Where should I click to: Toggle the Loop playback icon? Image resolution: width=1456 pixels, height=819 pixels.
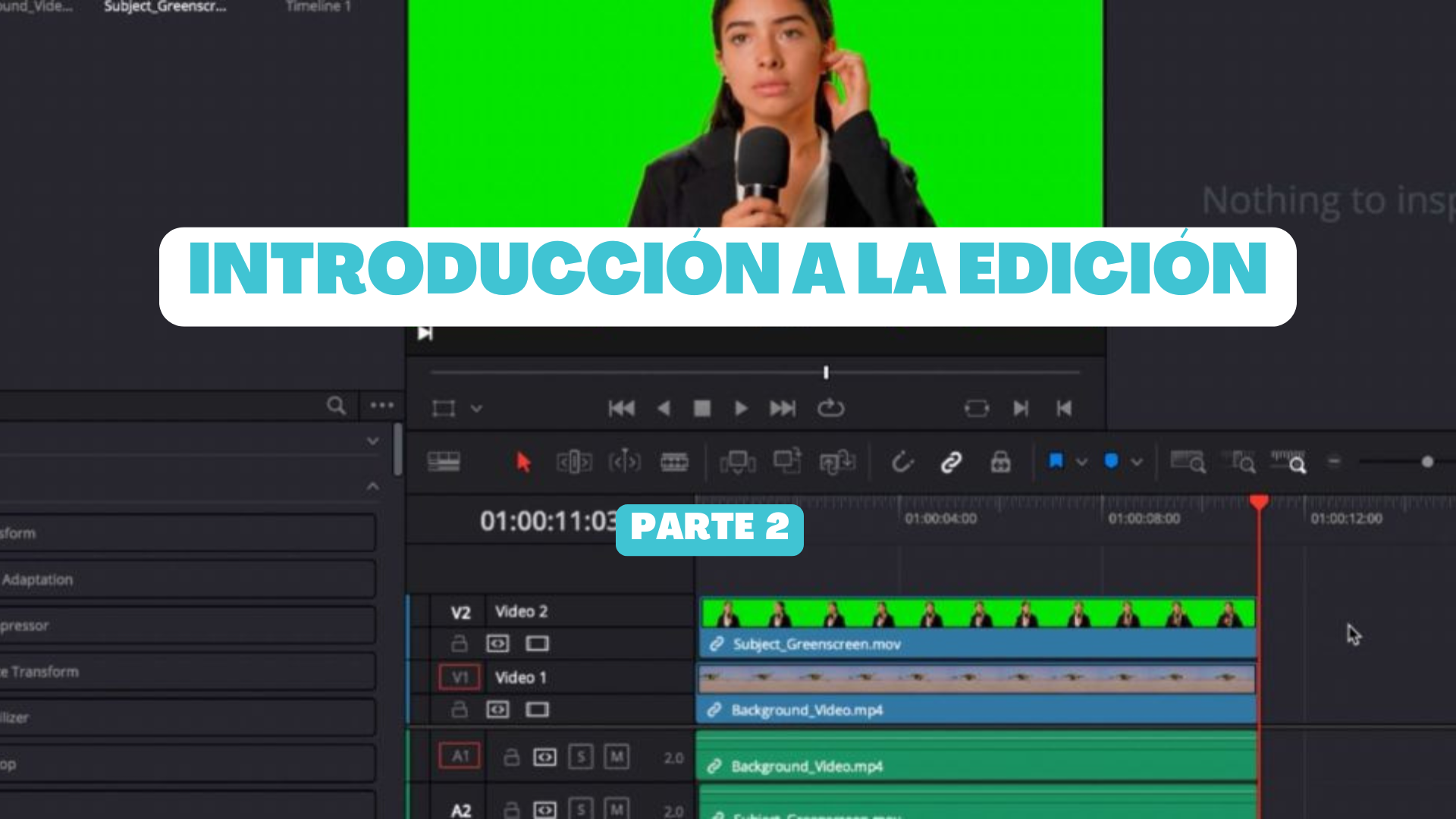point(830,408)
